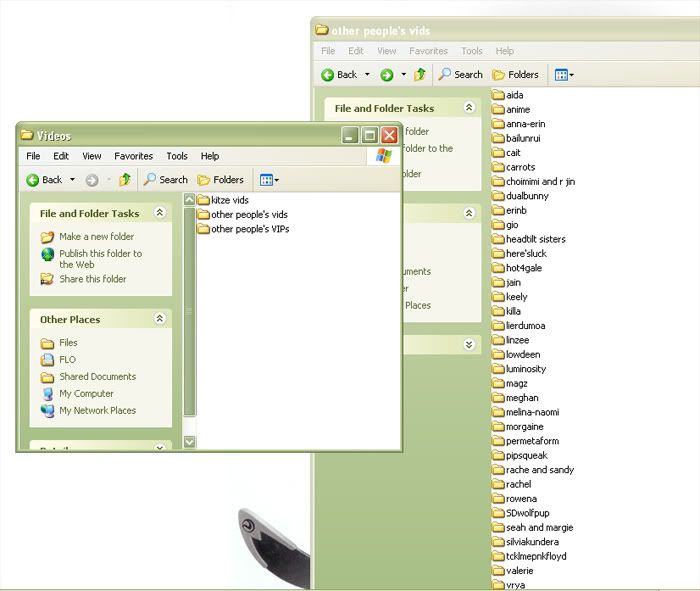Click Back in other people's vids window
This screenshot has height=591, width=700.
point(339,75)
